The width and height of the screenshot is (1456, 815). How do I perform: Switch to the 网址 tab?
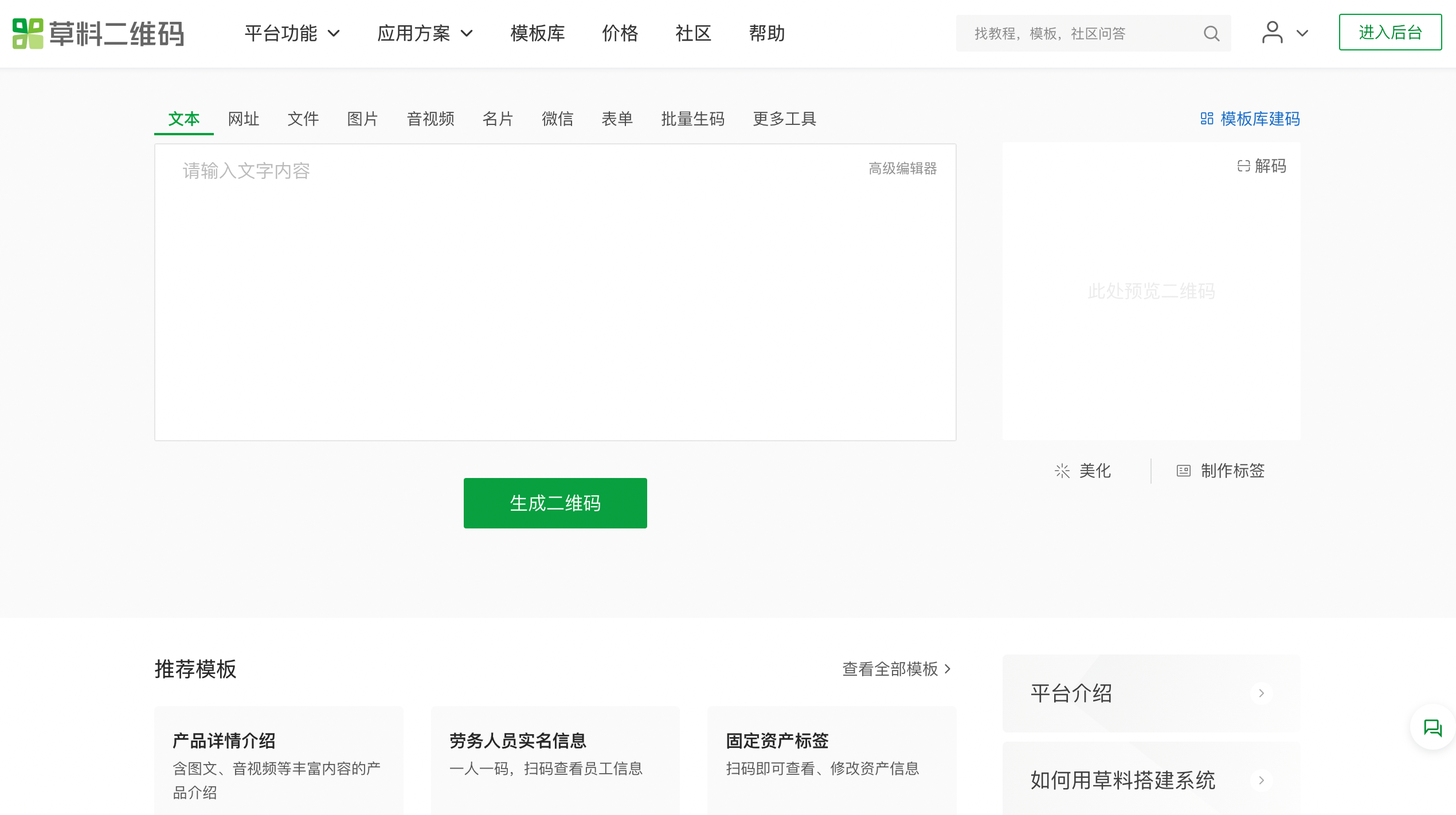coord(244,119)
